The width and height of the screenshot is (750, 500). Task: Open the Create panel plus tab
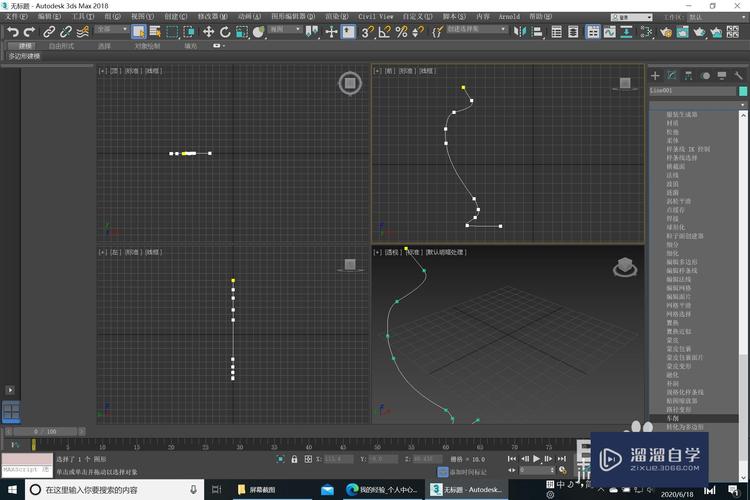[x=655, y=76]
